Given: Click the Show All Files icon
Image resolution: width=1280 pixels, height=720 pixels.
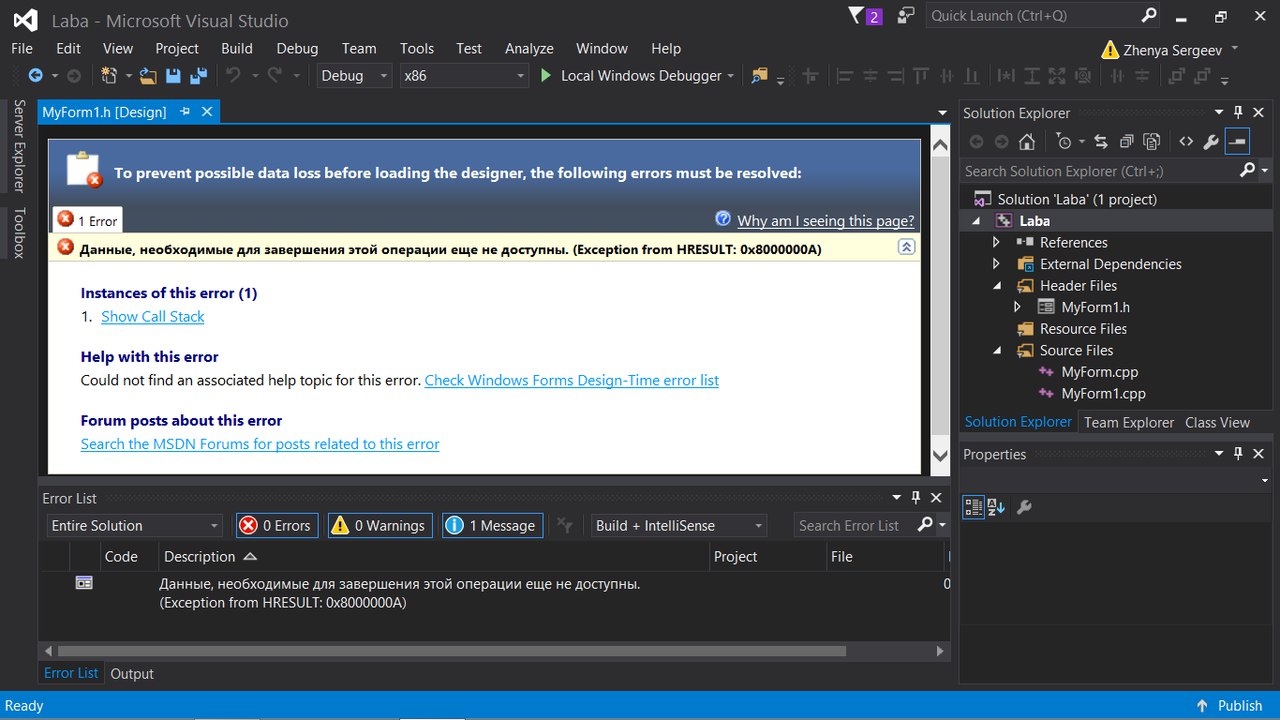Looking at the screenshot, I should [x=1152, y=142].
